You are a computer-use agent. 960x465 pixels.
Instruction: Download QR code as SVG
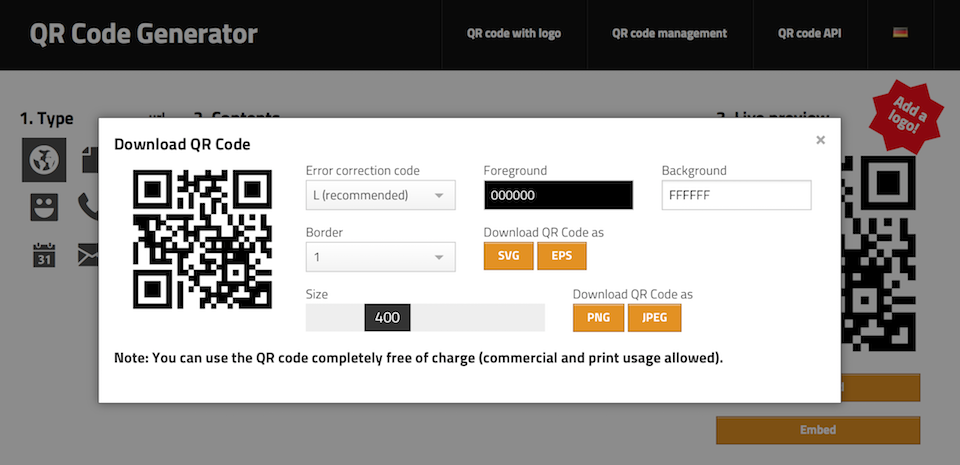pos(508,256)
